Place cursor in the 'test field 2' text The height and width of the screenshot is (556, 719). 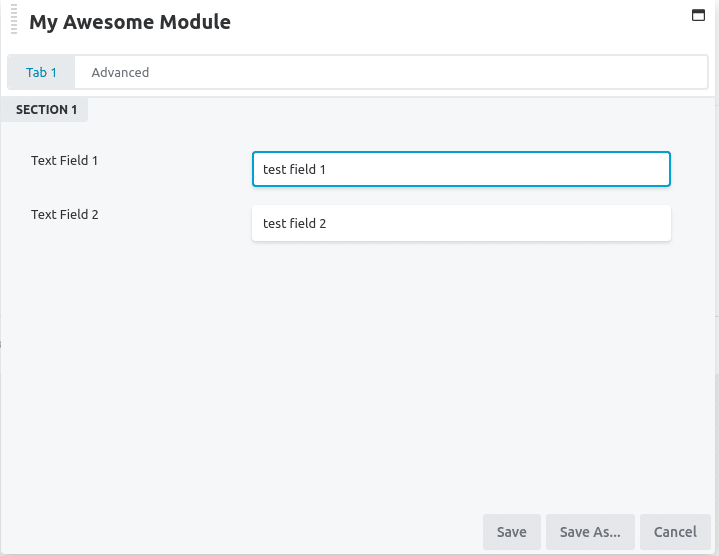coord(294,224)
